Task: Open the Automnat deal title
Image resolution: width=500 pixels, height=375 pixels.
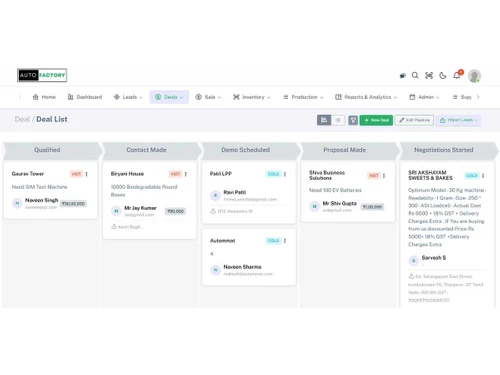Action: pos(222,241)
